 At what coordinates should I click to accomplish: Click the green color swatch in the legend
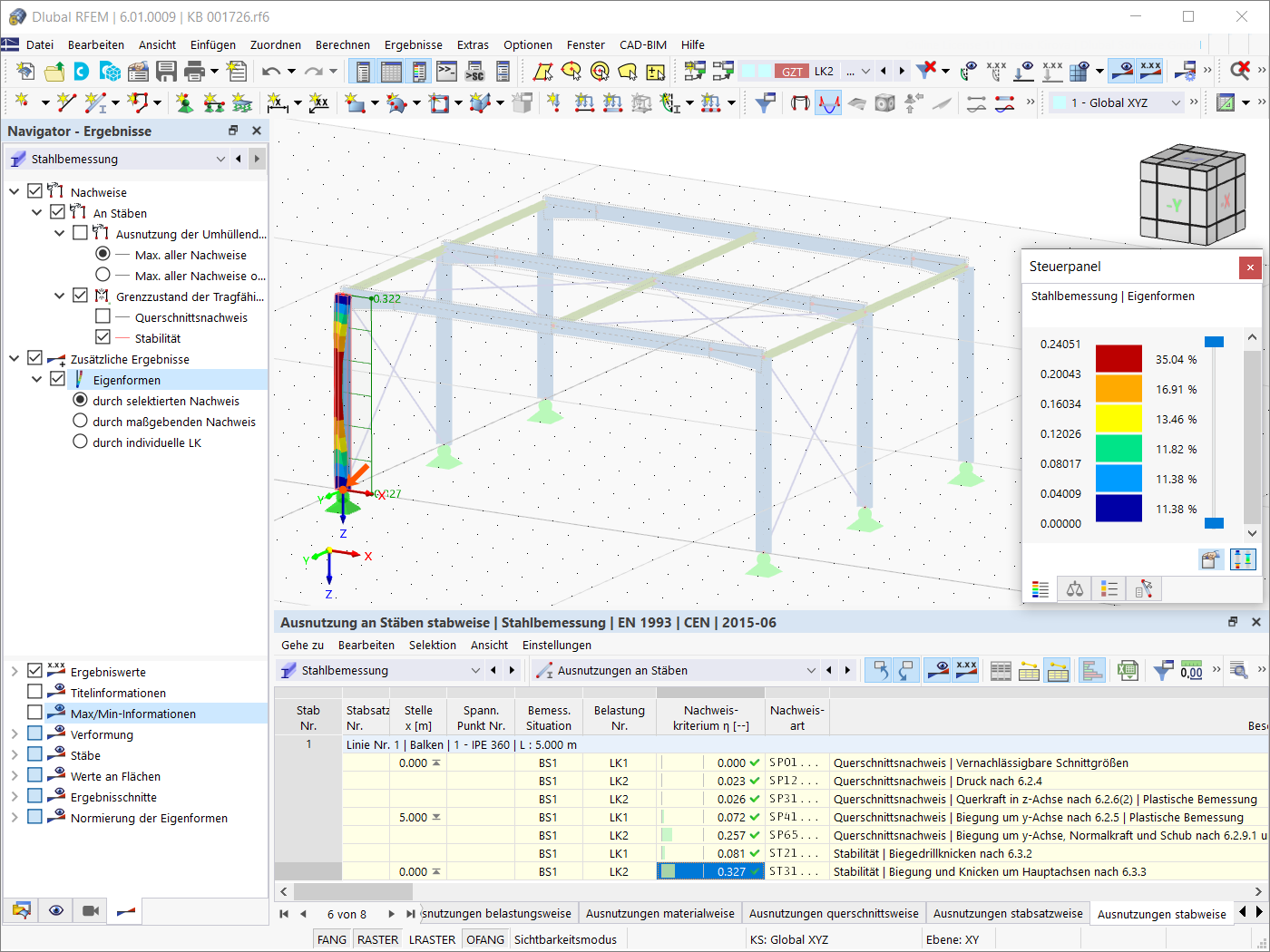click(x=1119, y=449)
